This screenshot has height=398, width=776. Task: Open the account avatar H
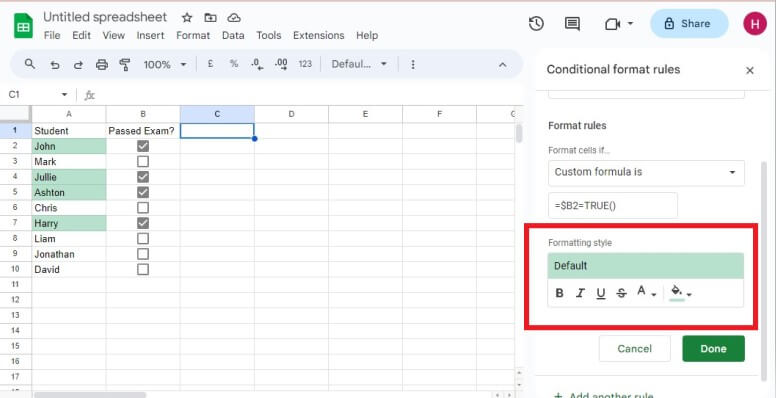[x=755, y=24]
